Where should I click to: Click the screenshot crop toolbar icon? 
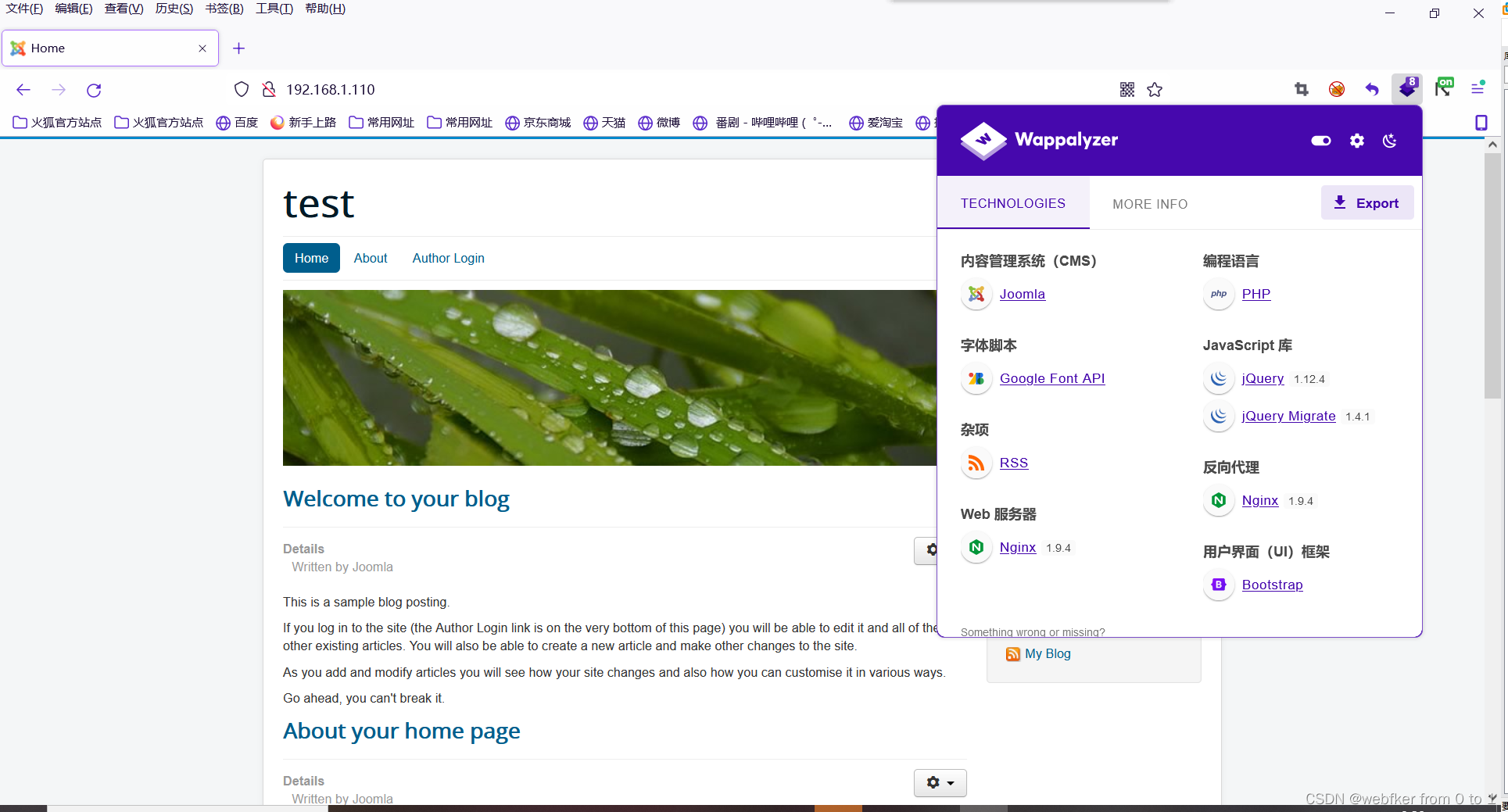1302,89
